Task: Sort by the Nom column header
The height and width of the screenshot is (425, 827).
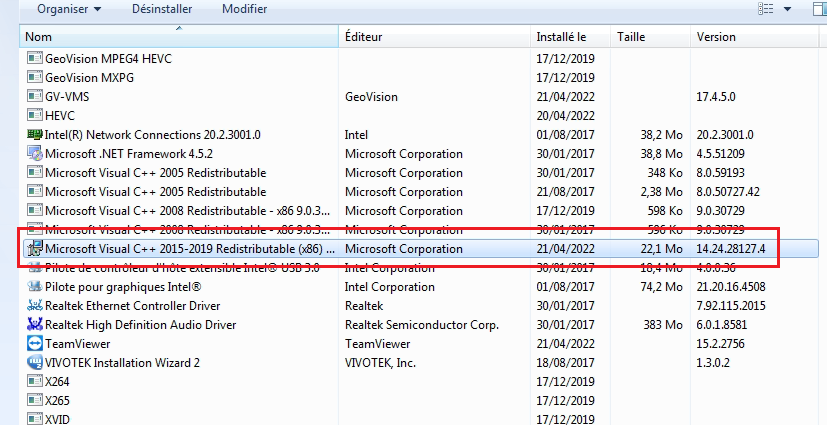Action: tap(179, 37)
